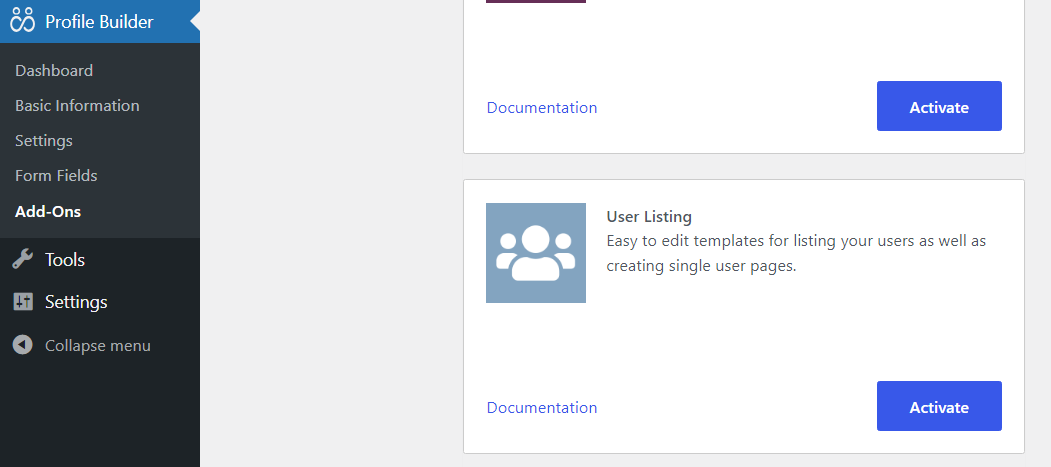Image resolution: width=1051 pixels, height=467 pixels.
Task: Open Documentation for User Listing
Action: tap(542, 407)
